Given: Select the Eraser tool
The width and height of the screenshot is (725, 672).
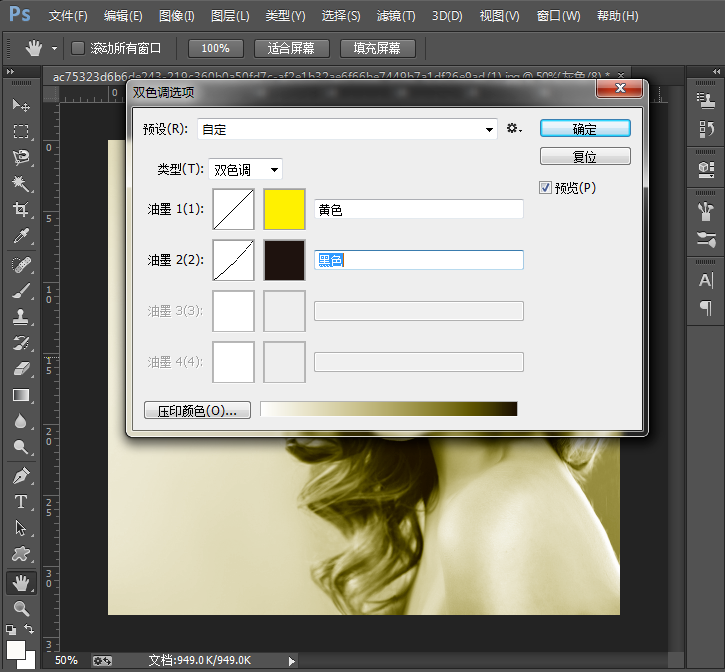Looking at the screenshot, I should coord(20,369).
